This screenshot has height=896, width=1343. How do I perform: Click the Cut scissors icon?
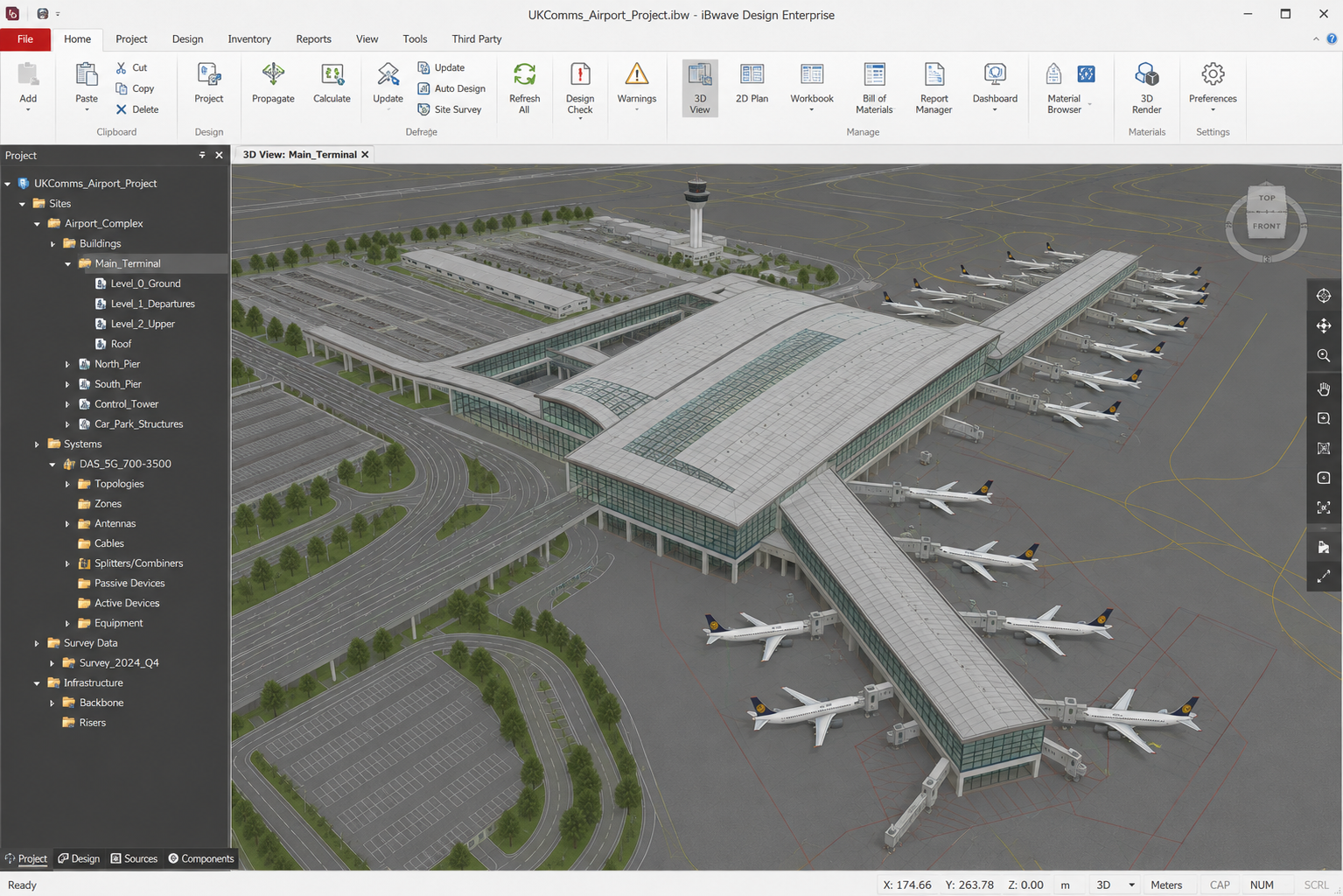122,67
